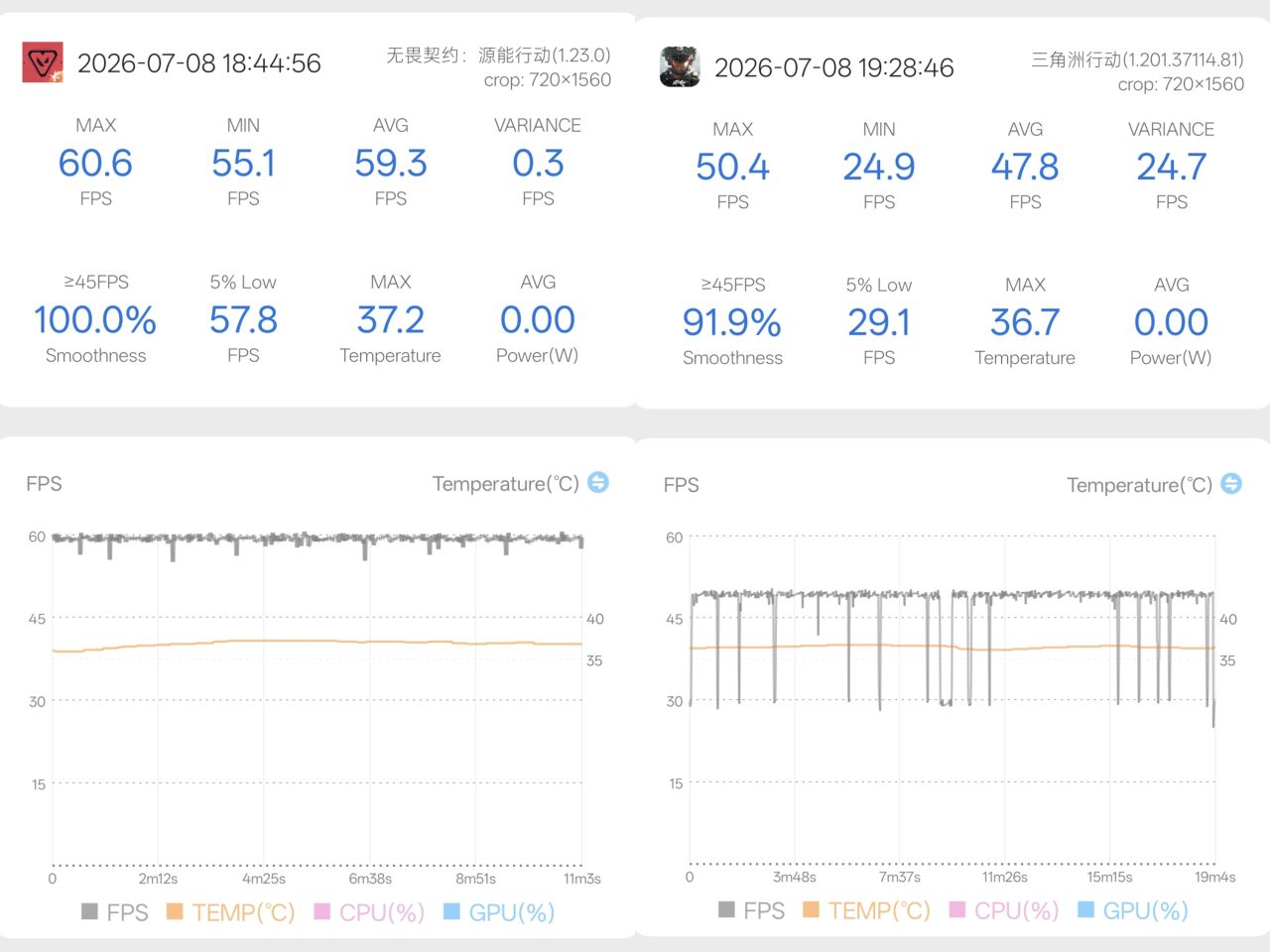Toggle TEMP(℃) legend in right chart
The width and height of the screenshot is (1270, 952).
866,910
